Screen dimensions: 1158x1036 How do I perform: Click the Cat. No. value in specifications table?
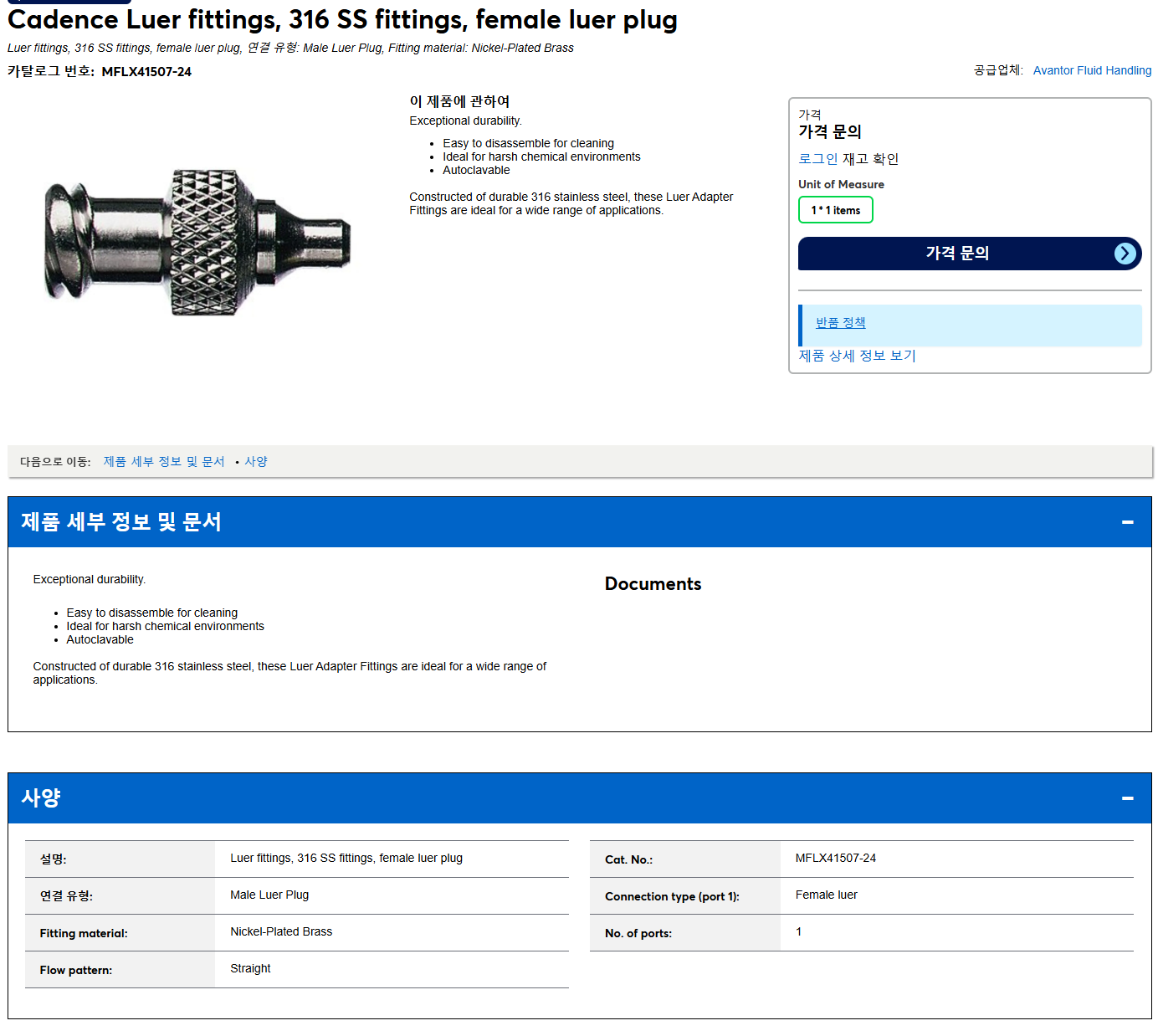tap(835, 858)
